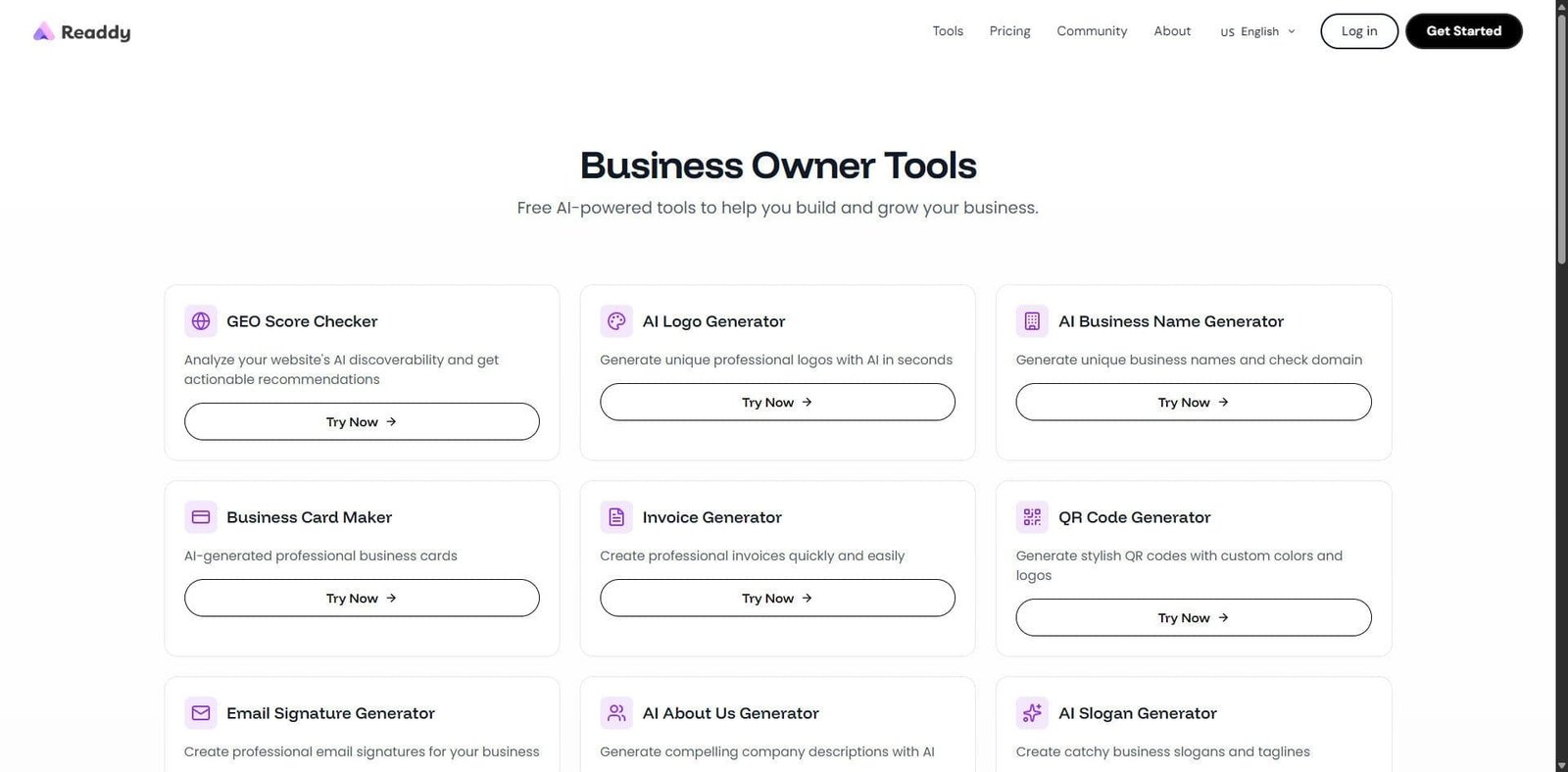1568x772 pixels.
Task: Open the AI About Us Generator title
Action: tap(730, 713)
